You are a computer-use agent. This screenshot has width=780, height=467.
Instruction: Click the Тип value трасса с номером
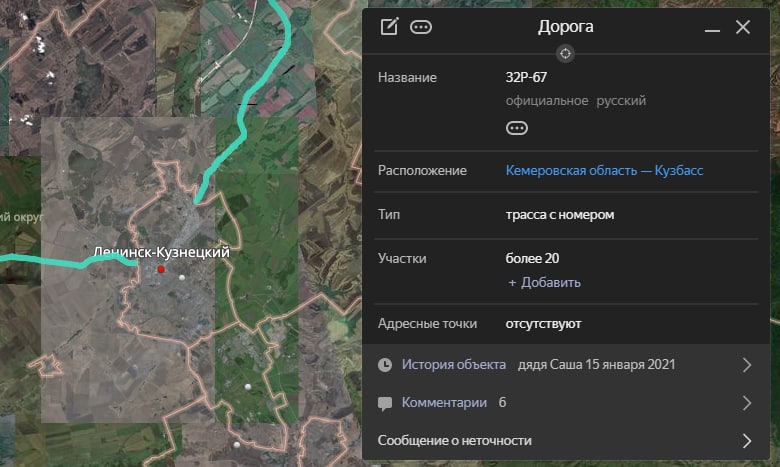(x=560, y=215)
